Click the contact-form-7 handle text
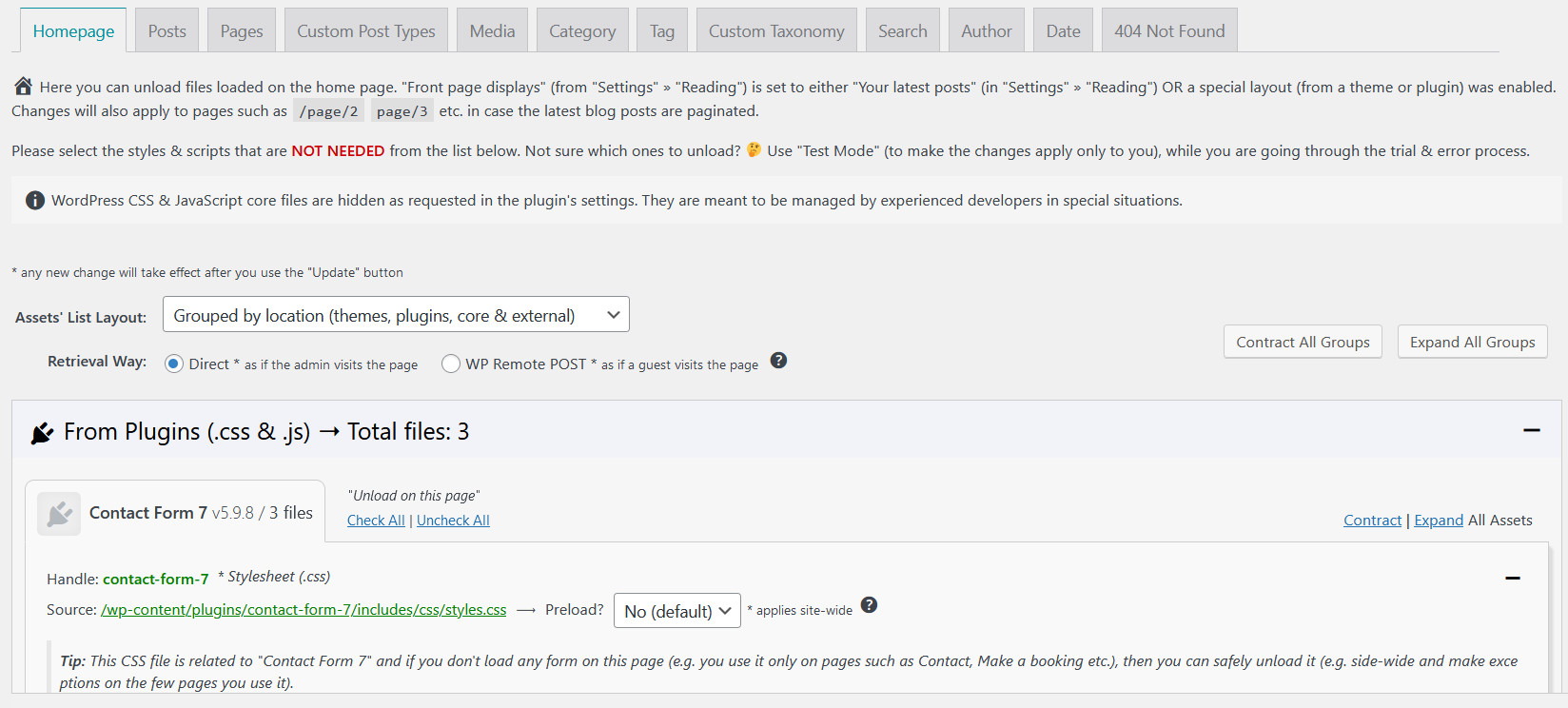1568x708 pixels. coord(155,579)
